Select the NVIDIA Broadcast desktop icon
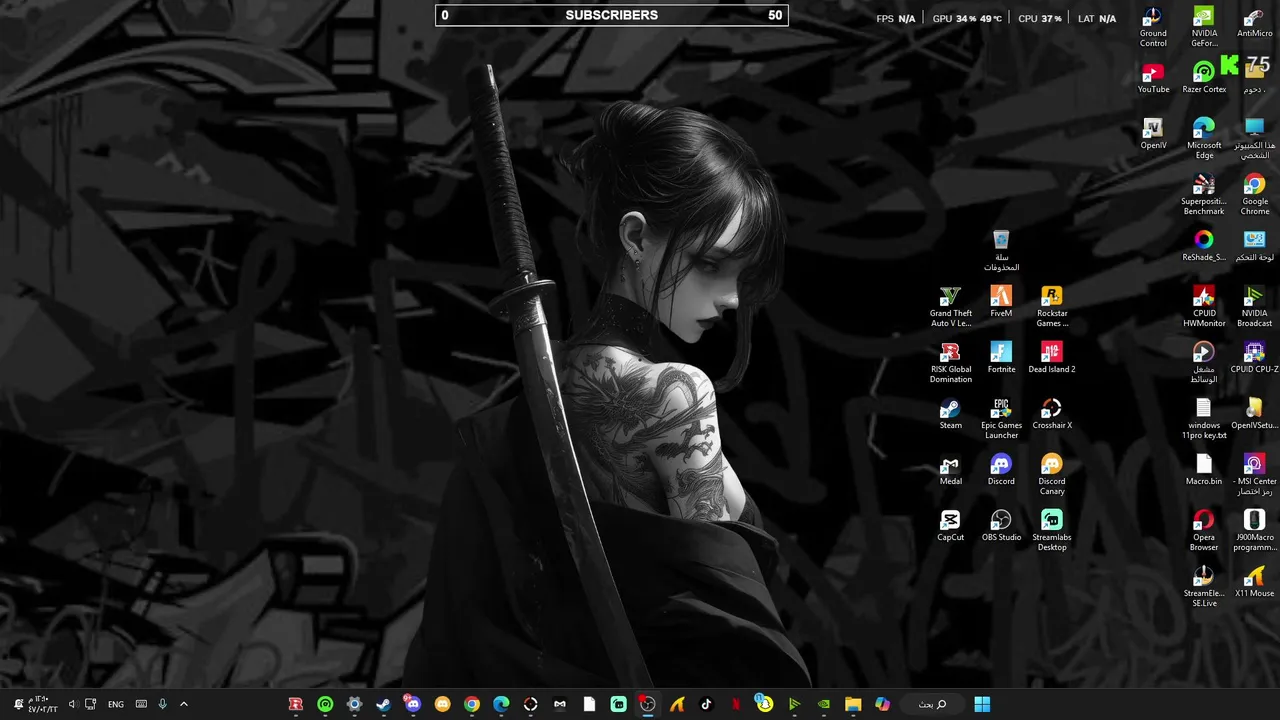This screenshot has width=1280, height=720. [x=1254, y=307]
